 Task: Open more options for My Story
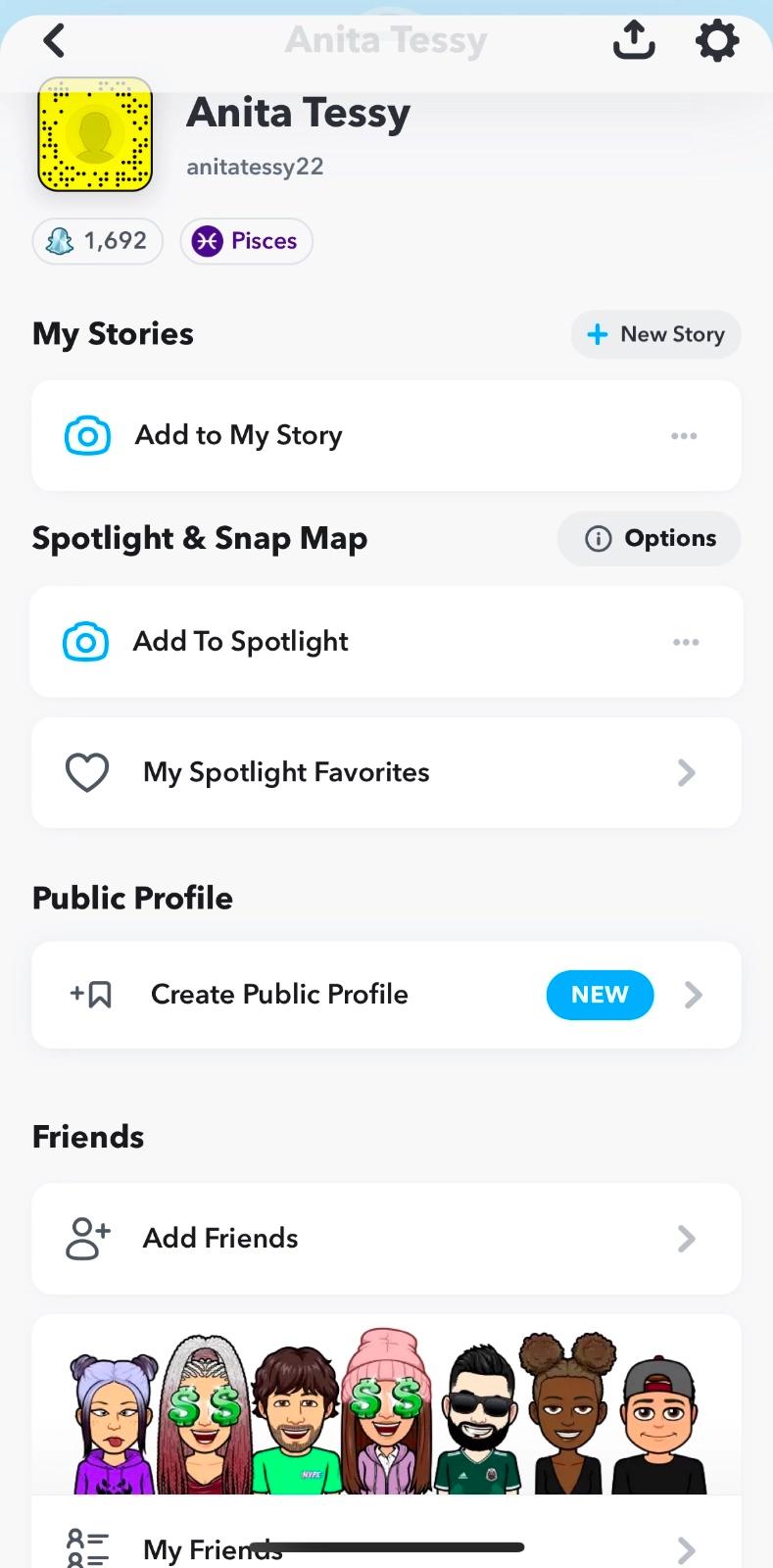(x=684, y=436)
